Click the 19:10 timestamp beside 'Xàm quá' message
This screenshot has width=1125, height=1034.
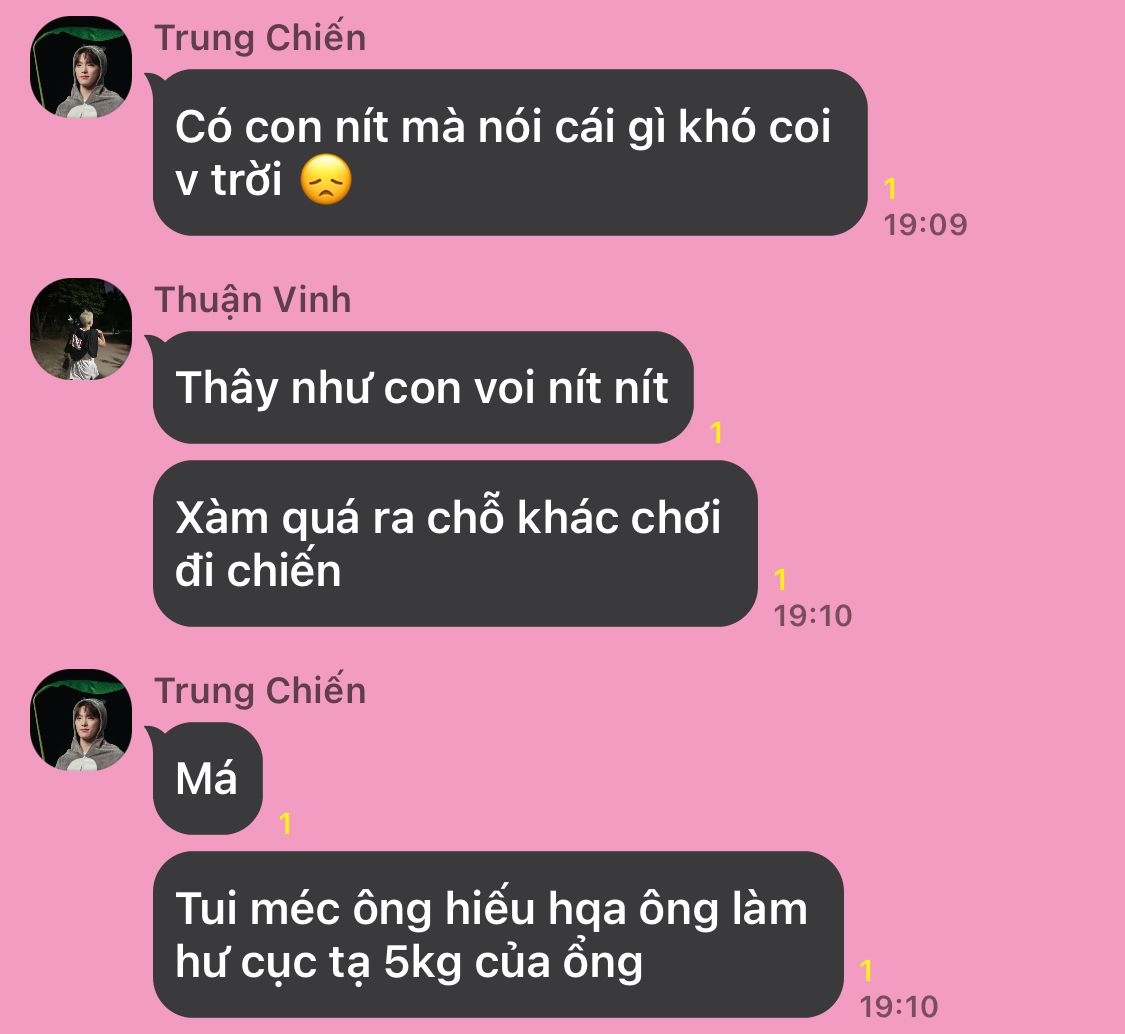[813, 616]
